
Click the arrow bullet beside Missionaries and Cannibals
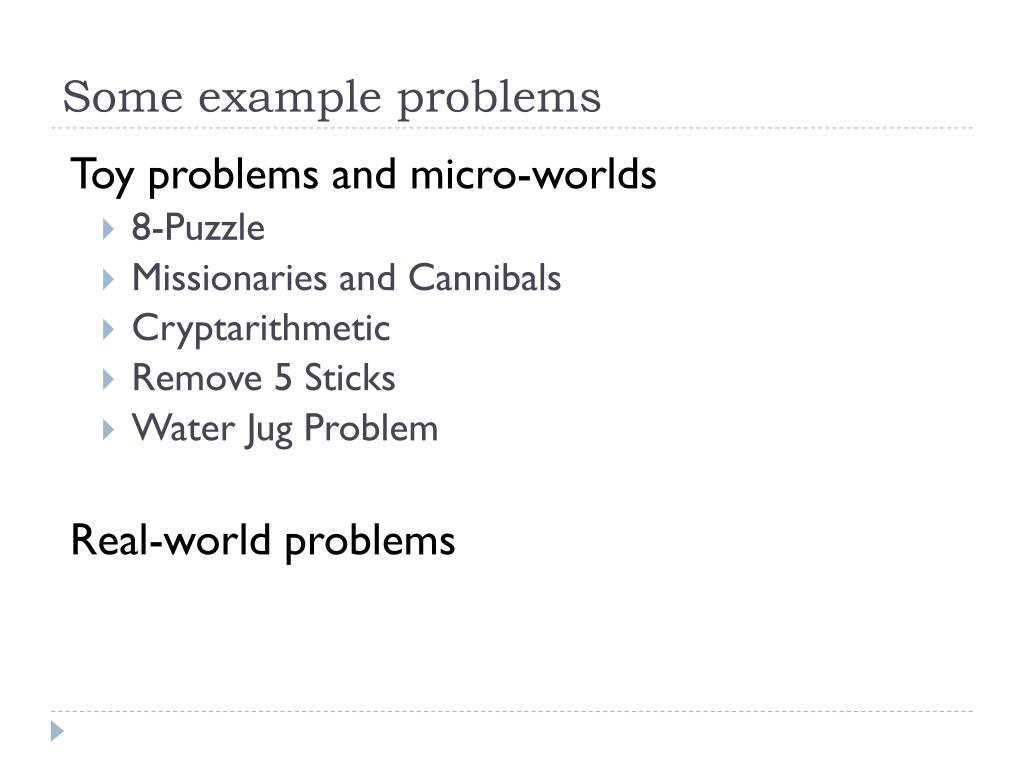click(x=109, y=279)
